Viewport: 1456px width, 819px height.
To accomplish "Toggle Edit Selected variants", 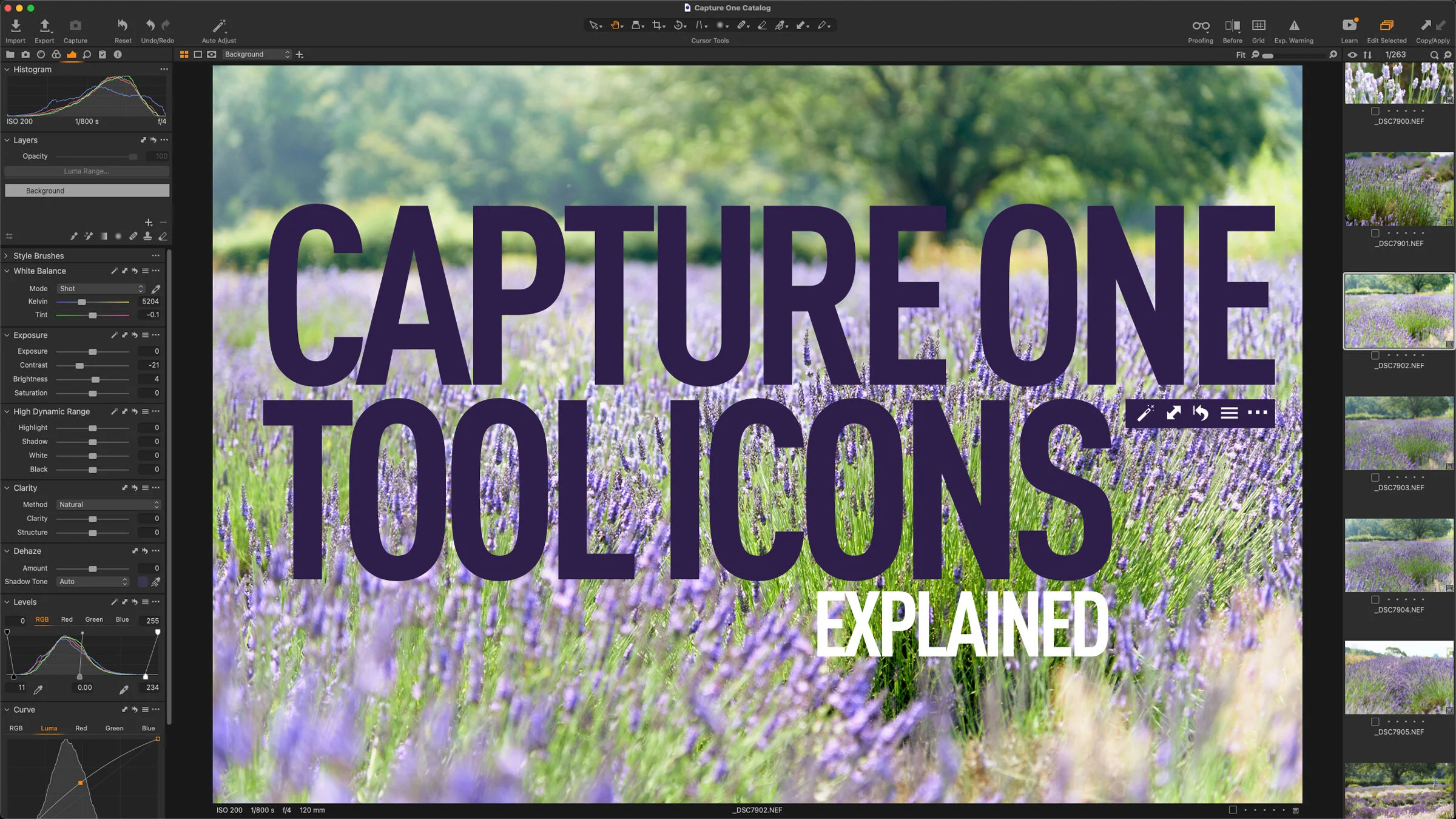I will pos(1386,25).
